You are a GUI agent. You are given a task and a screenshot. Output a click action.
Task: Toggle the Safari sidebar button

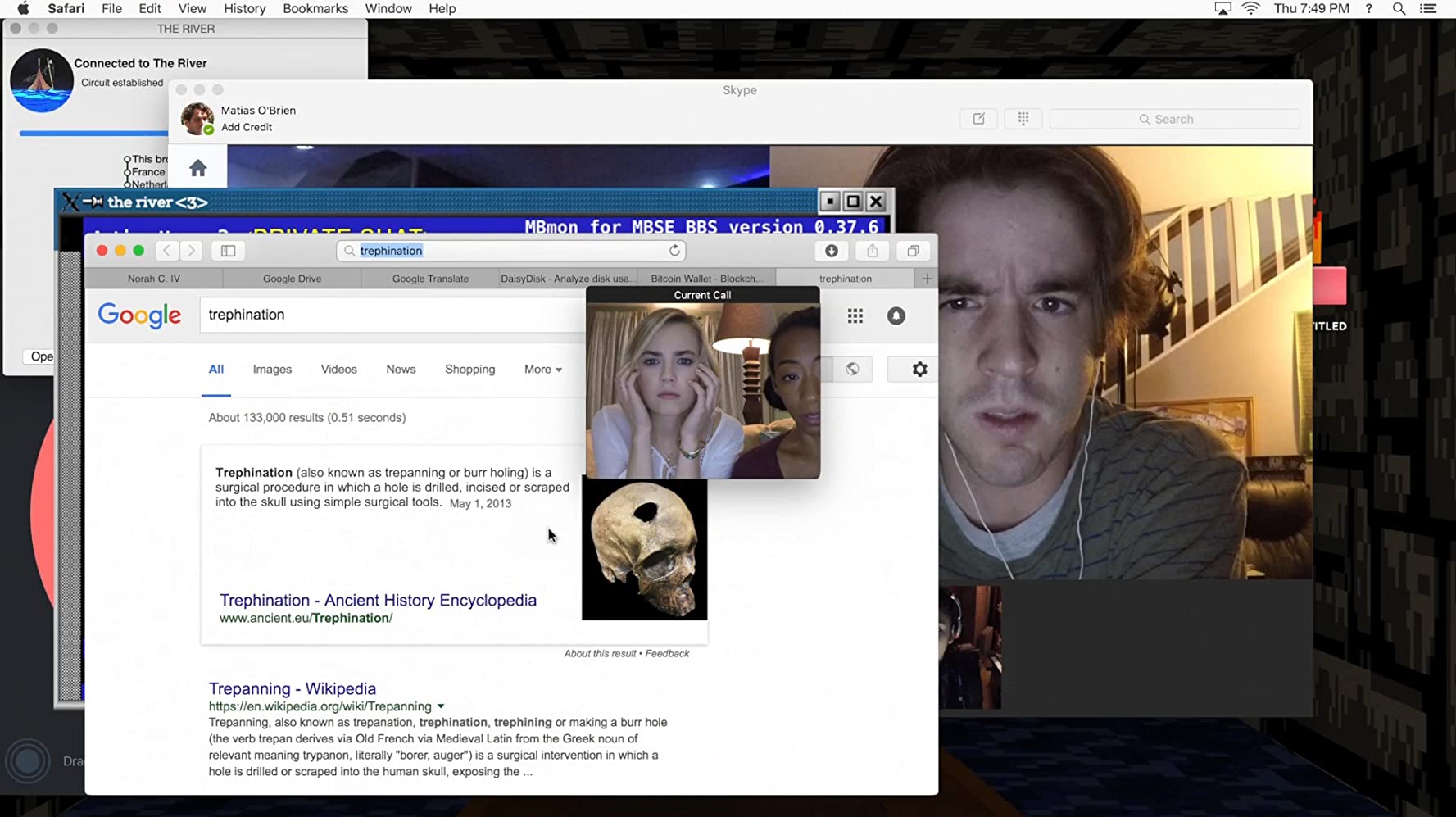coord(229,251)
